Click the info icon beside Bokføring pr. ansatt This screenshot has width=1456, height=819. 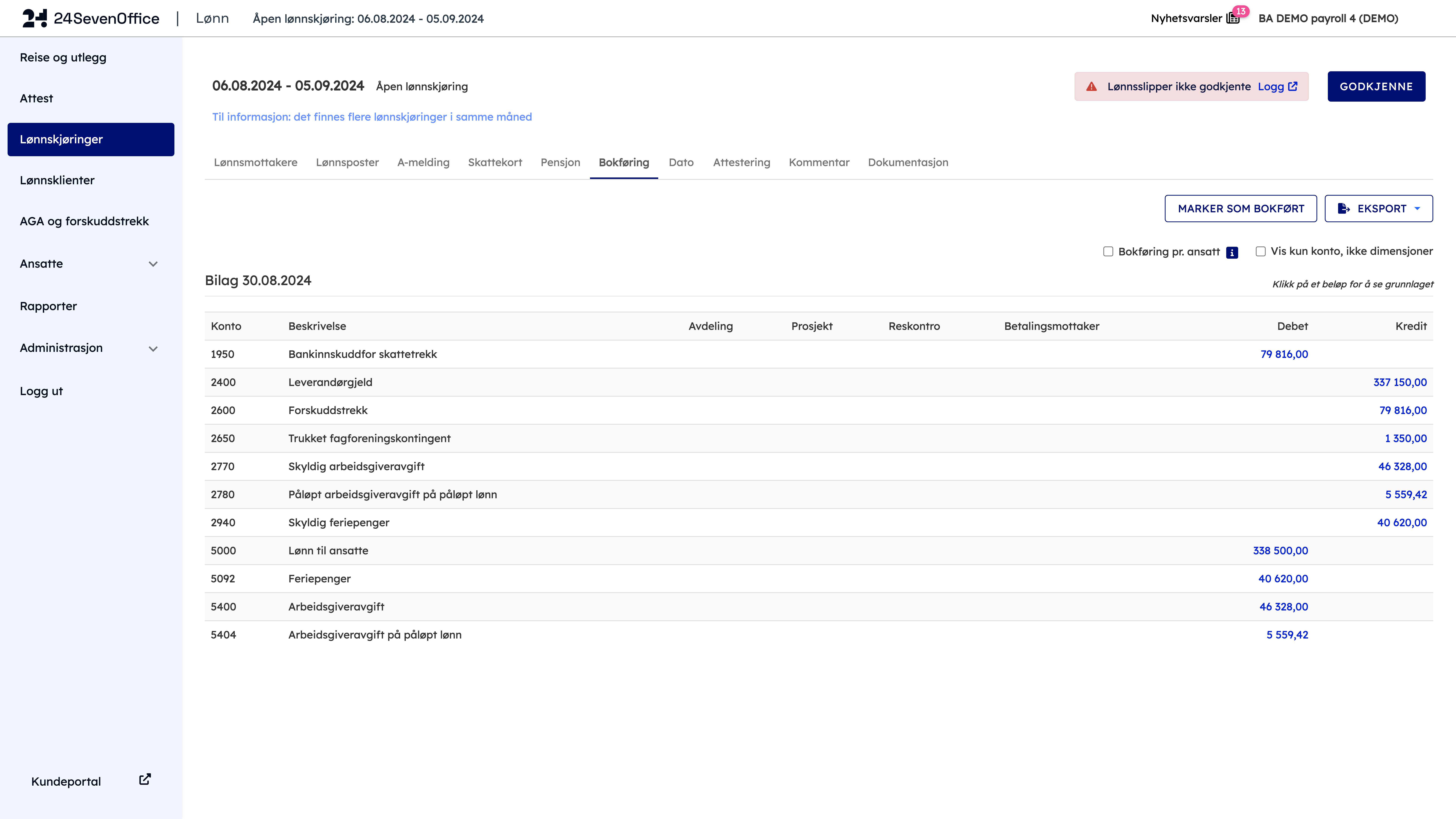[1232, 253]
